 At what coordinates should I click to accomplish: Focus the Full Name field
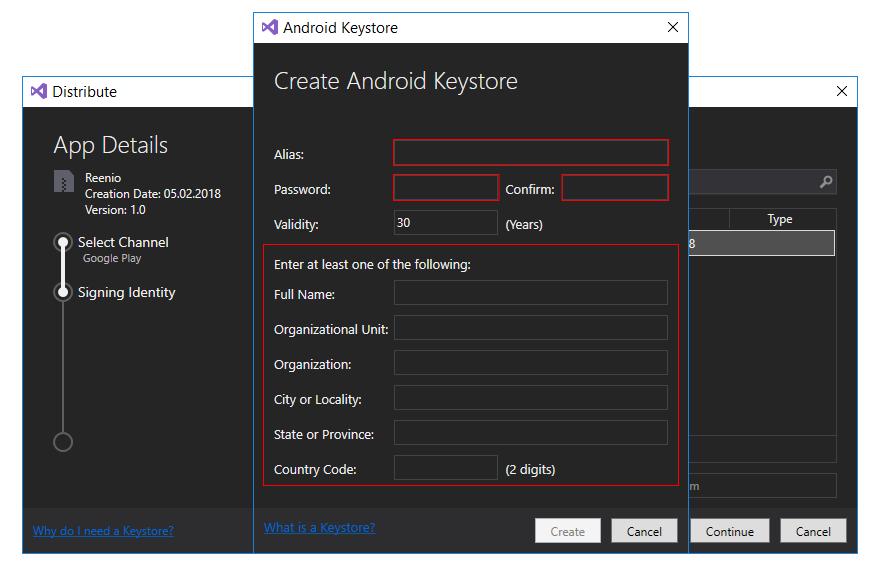pos(531,292)
